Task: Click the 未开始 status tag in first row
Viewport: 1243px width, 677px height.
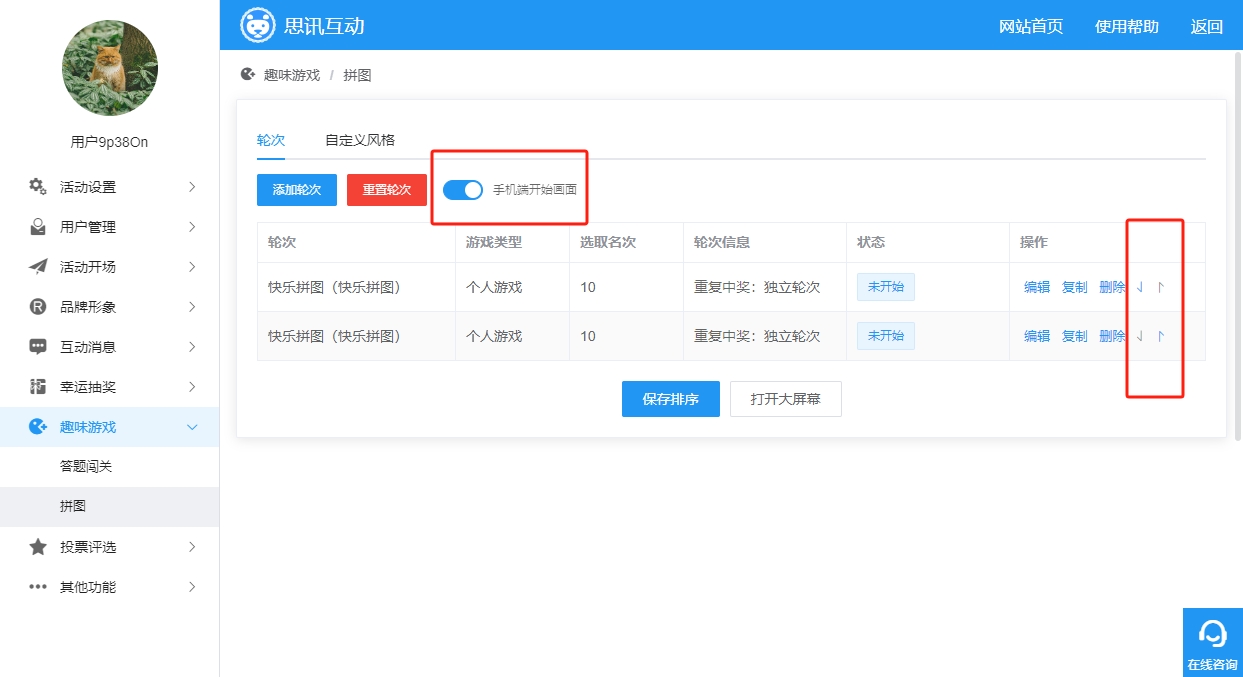Action: tap(886, 287)
